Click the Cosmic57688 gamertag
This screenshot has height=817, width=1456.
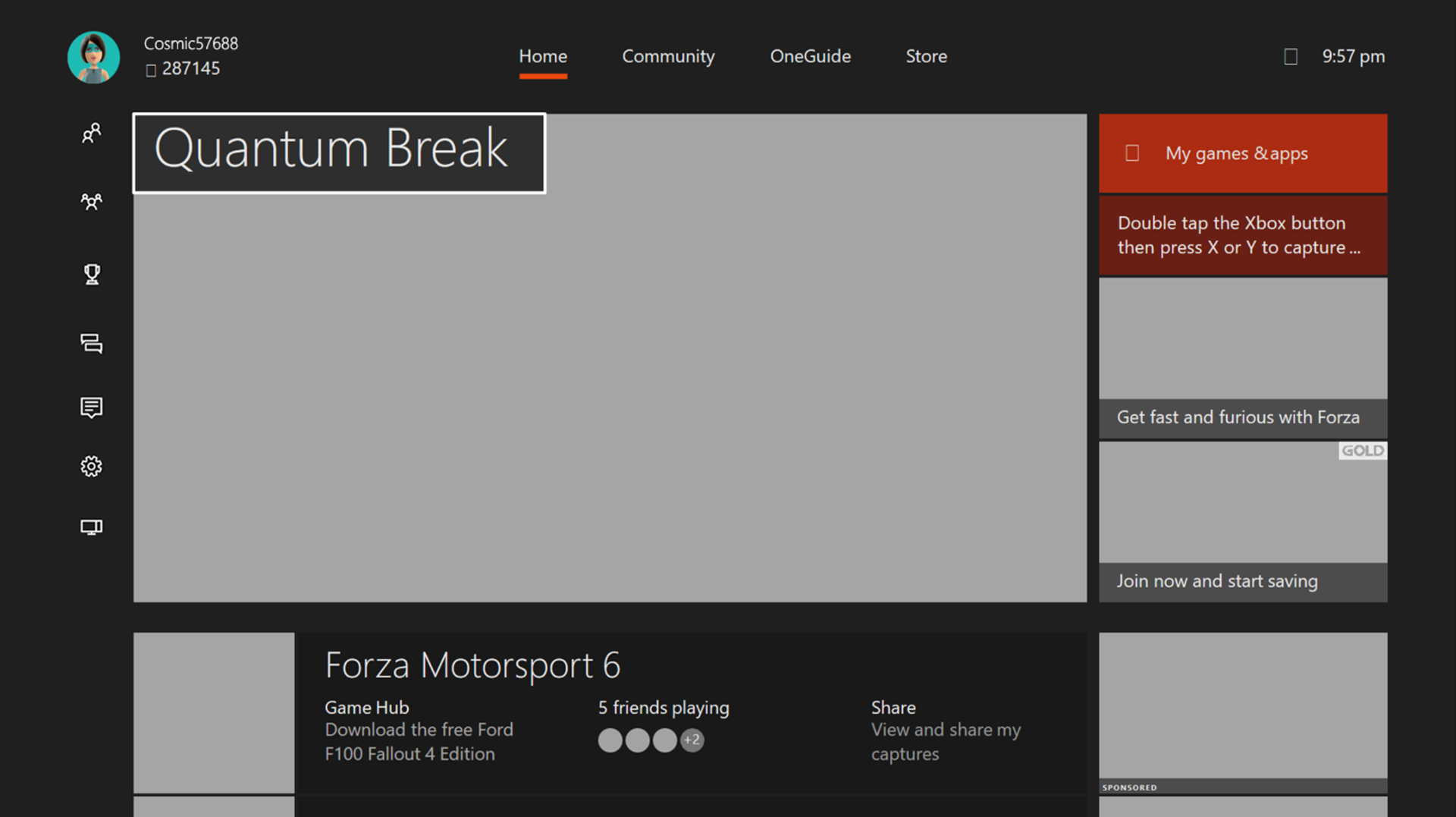tap(191, 44)
